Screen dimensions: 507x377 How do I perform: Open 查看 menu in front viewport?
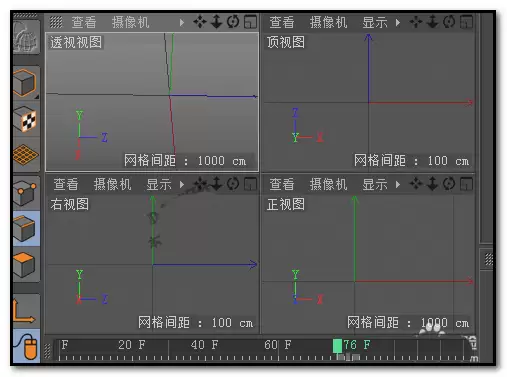point(282,184)
